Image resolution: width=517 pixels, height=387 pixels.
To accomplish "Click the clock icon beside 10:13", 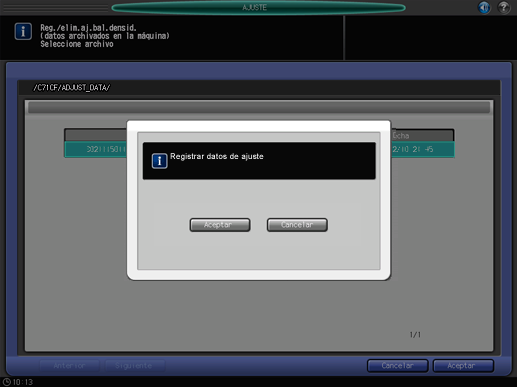I will point(7,382).
